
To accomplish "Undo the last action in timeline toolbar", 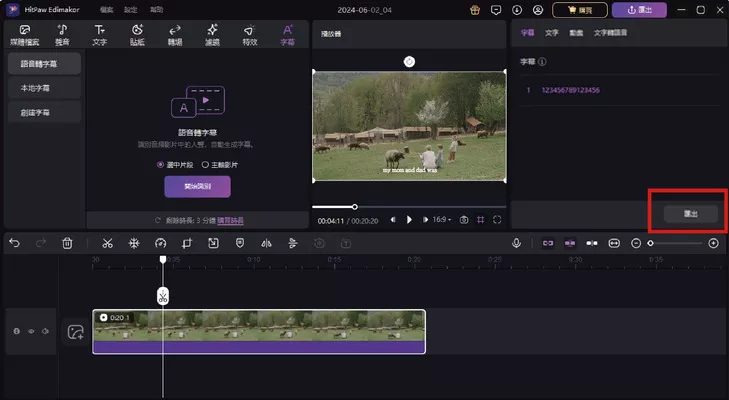I will 14,243.
